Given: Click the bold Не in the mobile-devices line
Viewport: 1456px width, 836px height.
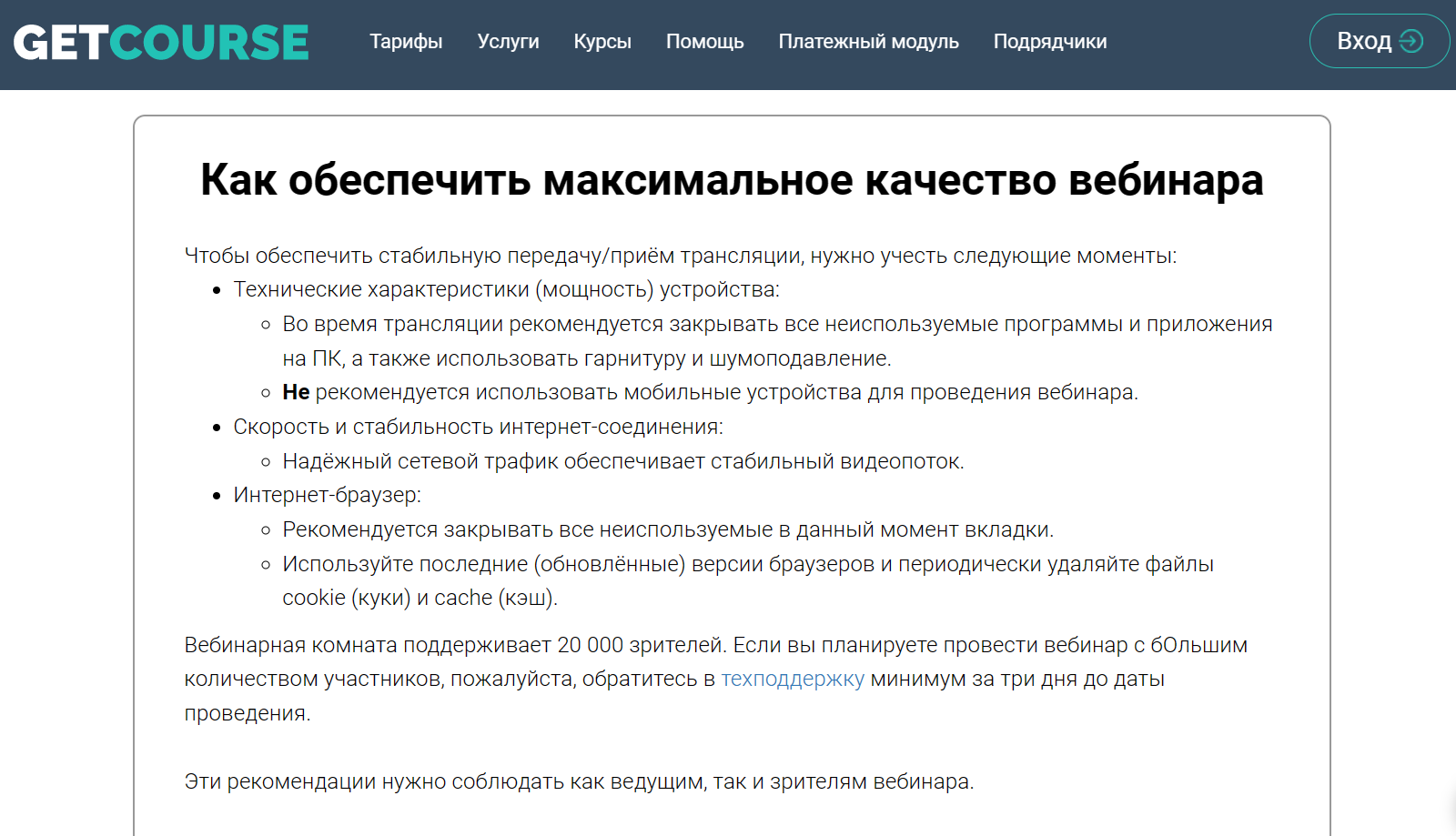Looking at the screenshot, I should [296, 392].
